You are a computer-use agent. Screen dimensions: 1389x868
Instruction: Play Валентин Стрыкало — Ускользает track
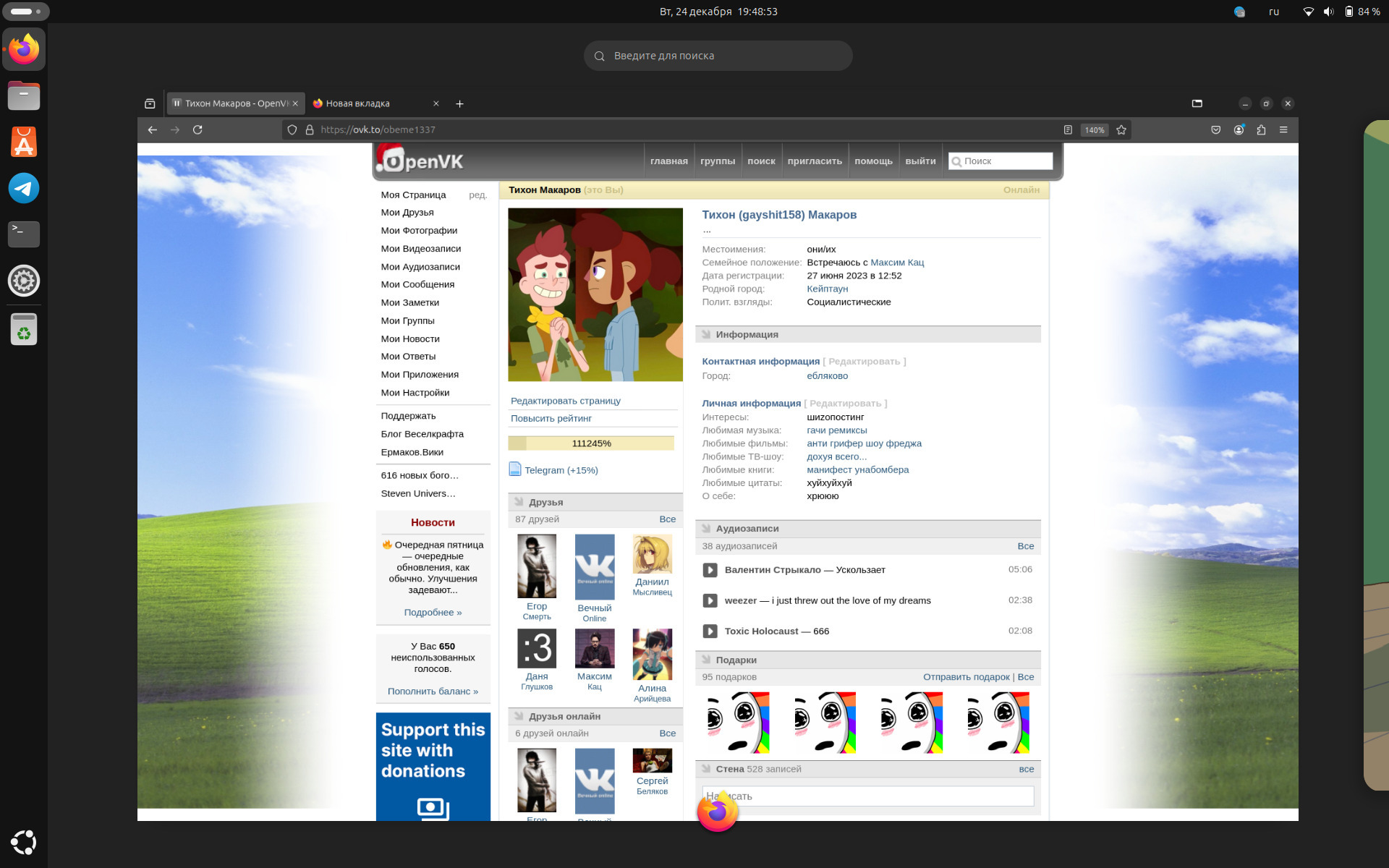[710, 570]
